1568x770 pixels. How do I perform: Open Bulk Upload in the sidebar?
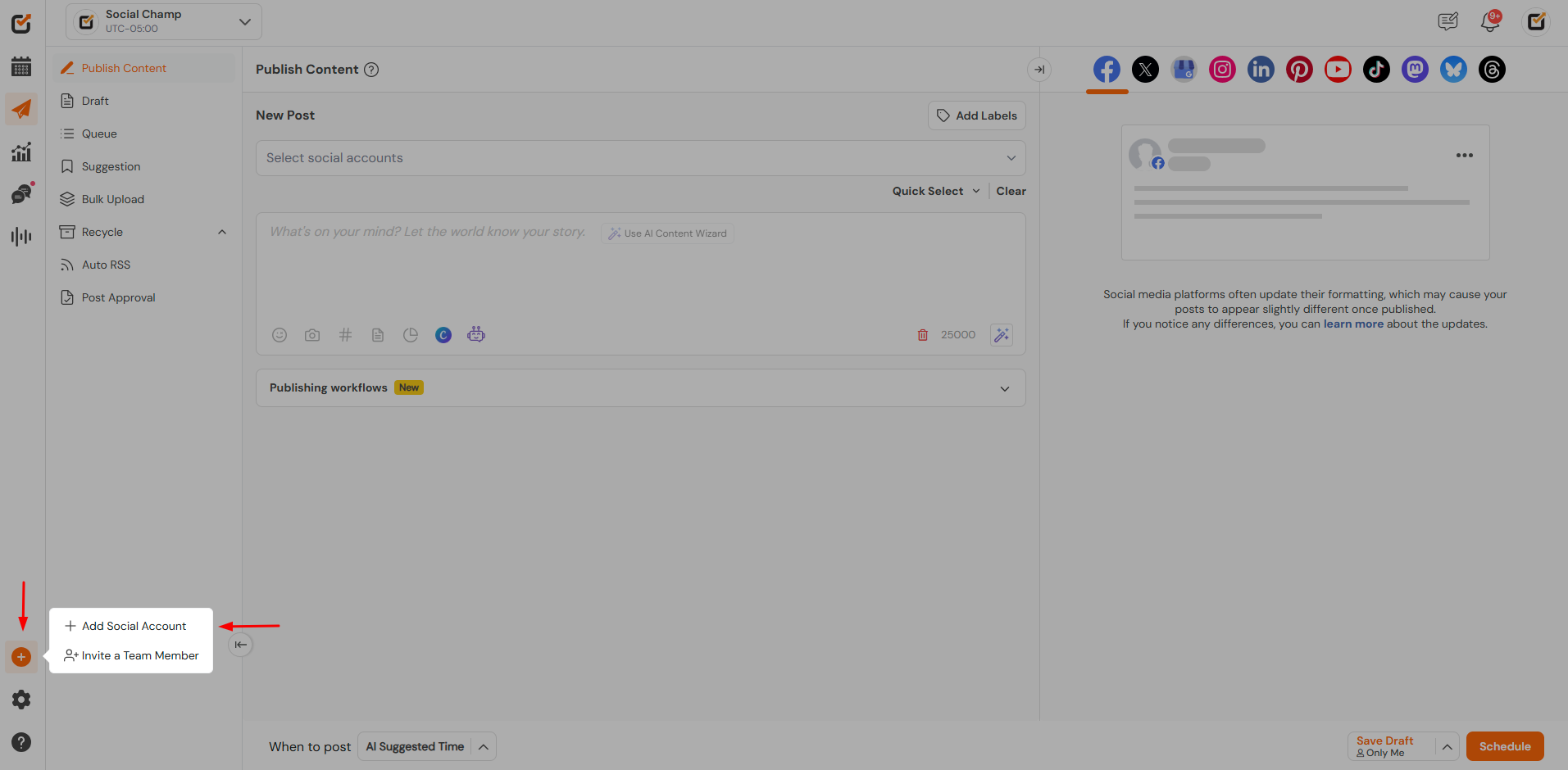112,199
